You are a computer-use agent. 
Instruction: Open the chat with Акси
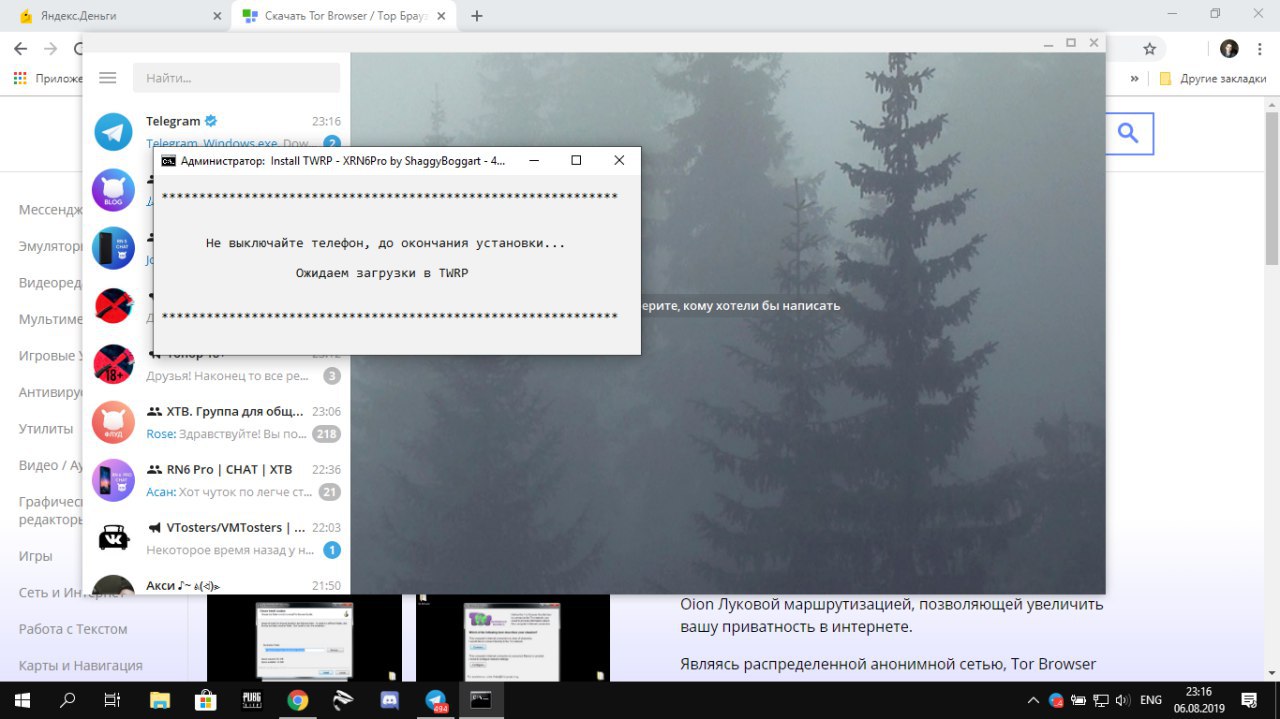tap(216, 581)
